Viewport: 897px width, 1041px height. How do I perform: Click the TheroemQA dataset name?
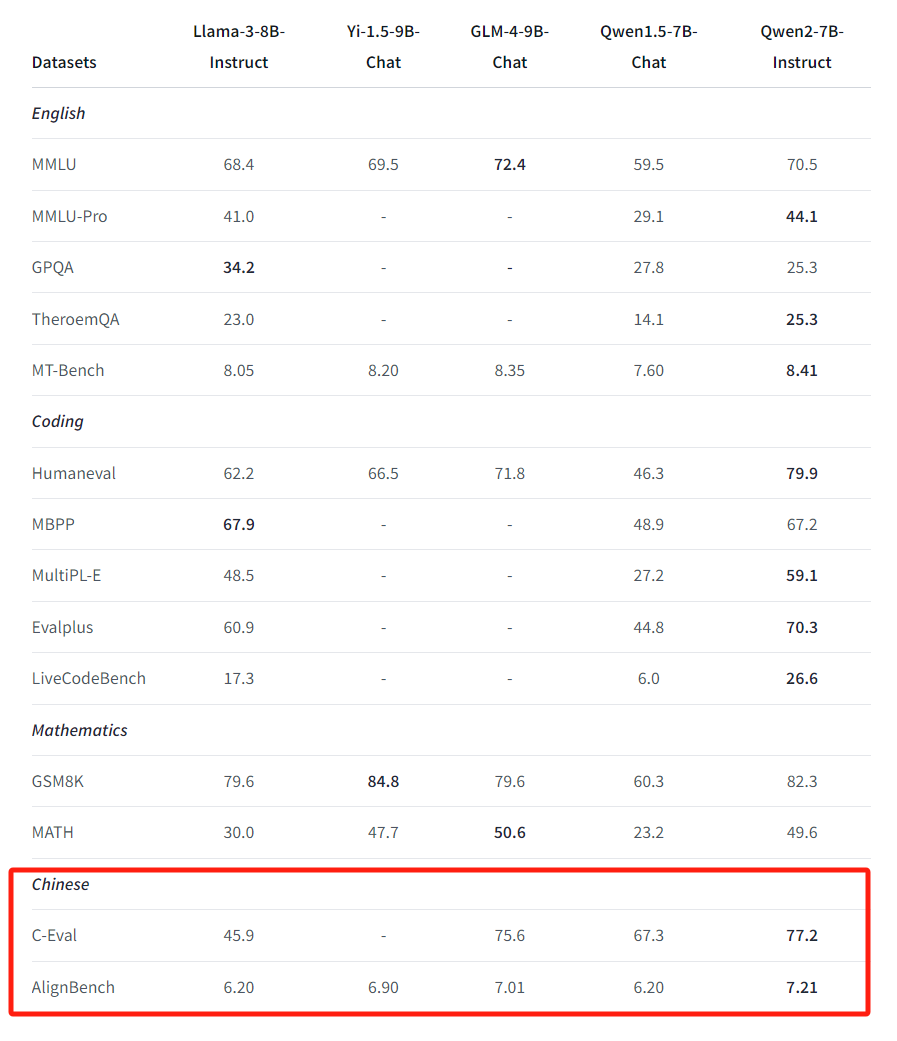pyautogui.click(x=76, y=319)
